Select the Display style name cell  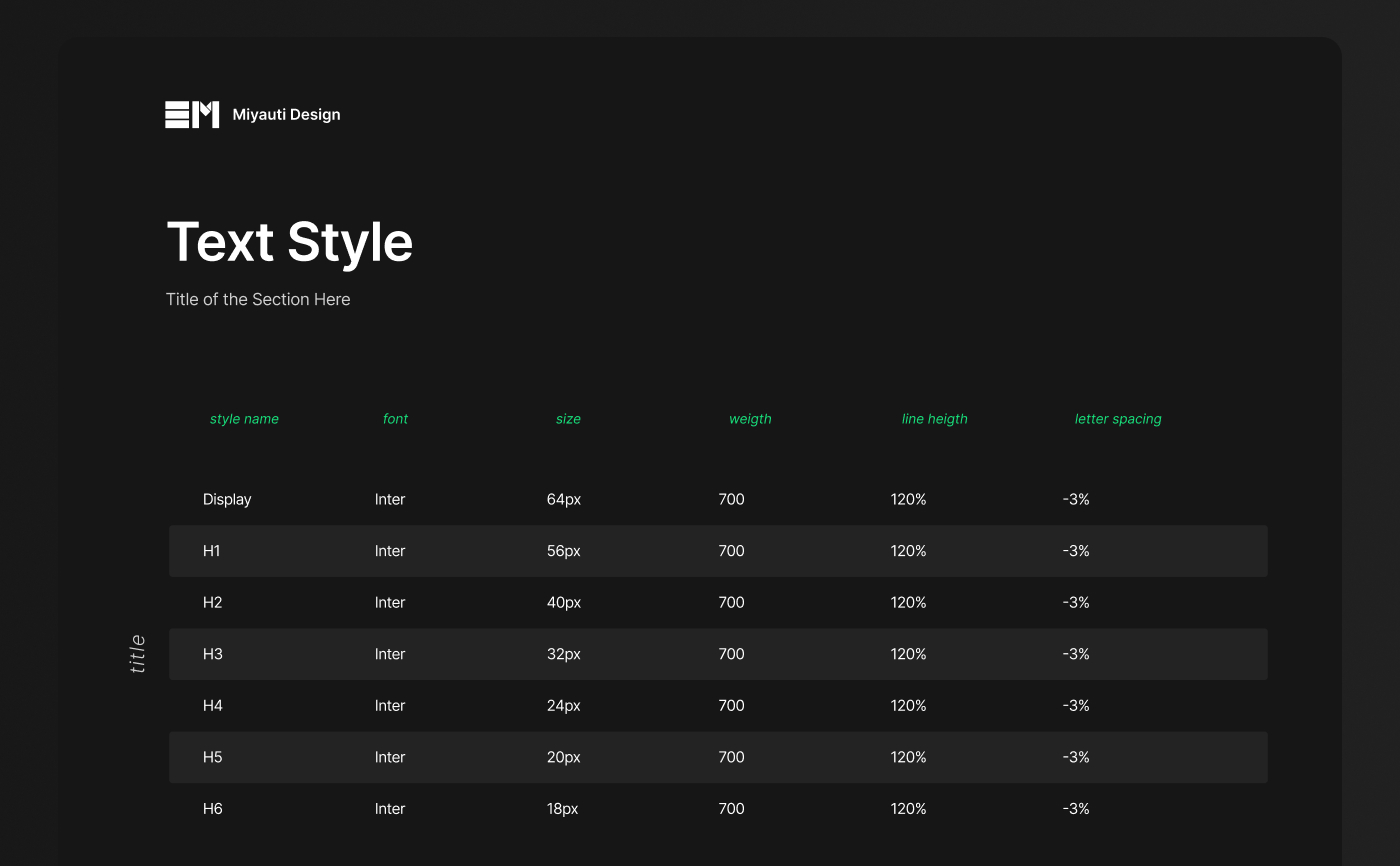click(x=227, y=499)
